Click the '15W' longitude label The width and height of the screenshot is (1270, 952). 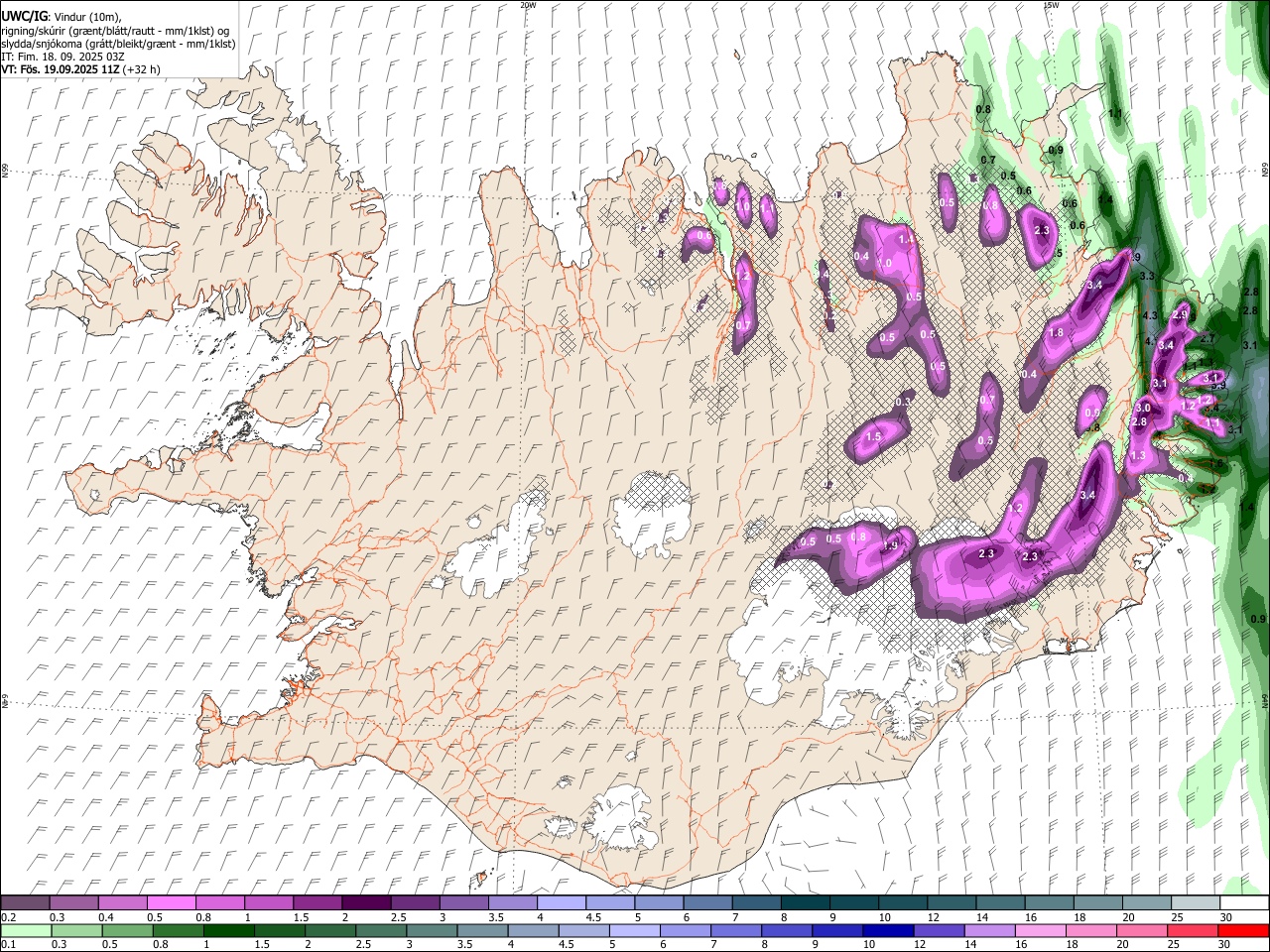(1051, 4)
